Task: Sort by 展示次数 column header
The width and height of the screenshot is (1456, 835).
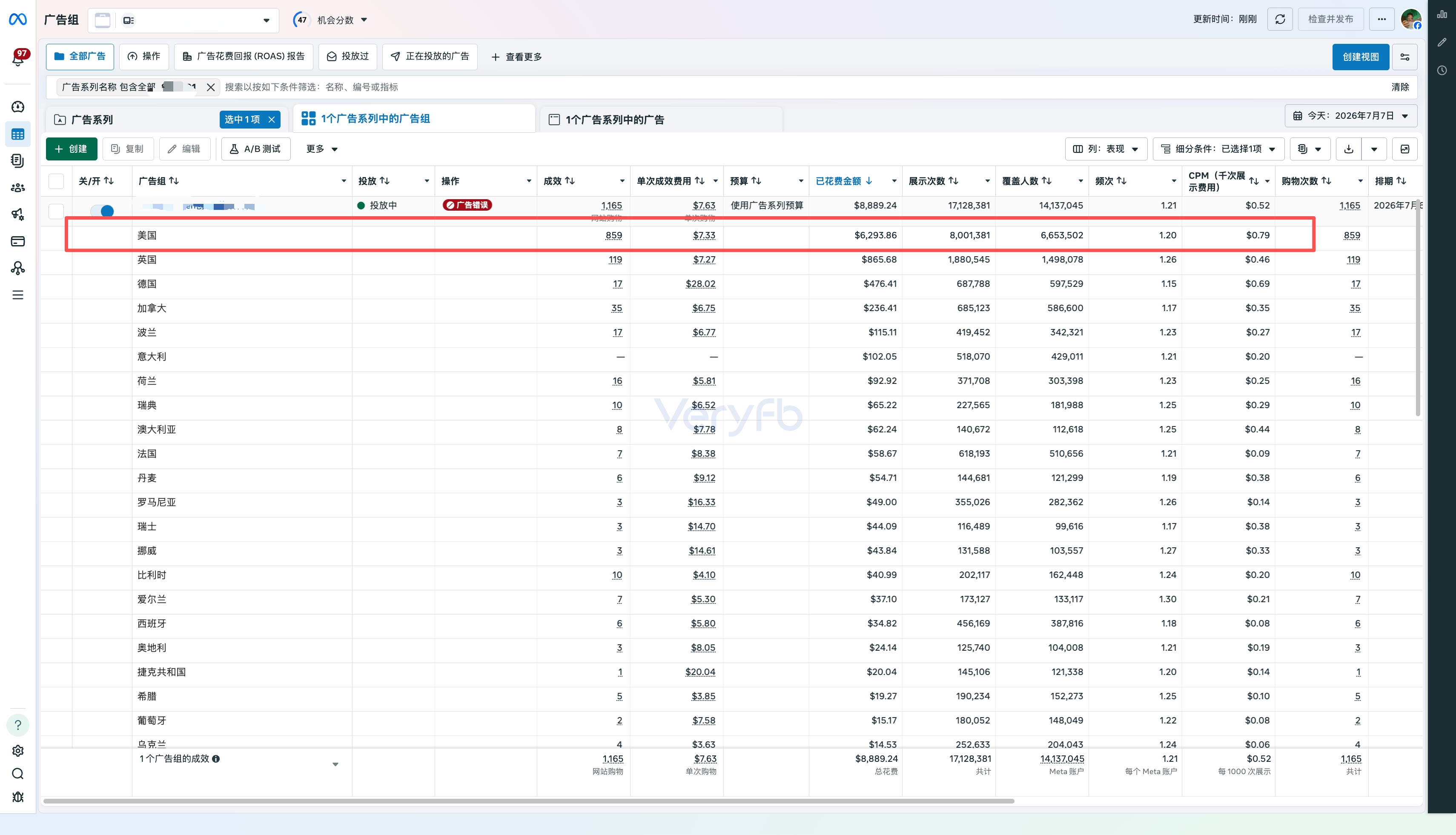Action: click(933, 181)
